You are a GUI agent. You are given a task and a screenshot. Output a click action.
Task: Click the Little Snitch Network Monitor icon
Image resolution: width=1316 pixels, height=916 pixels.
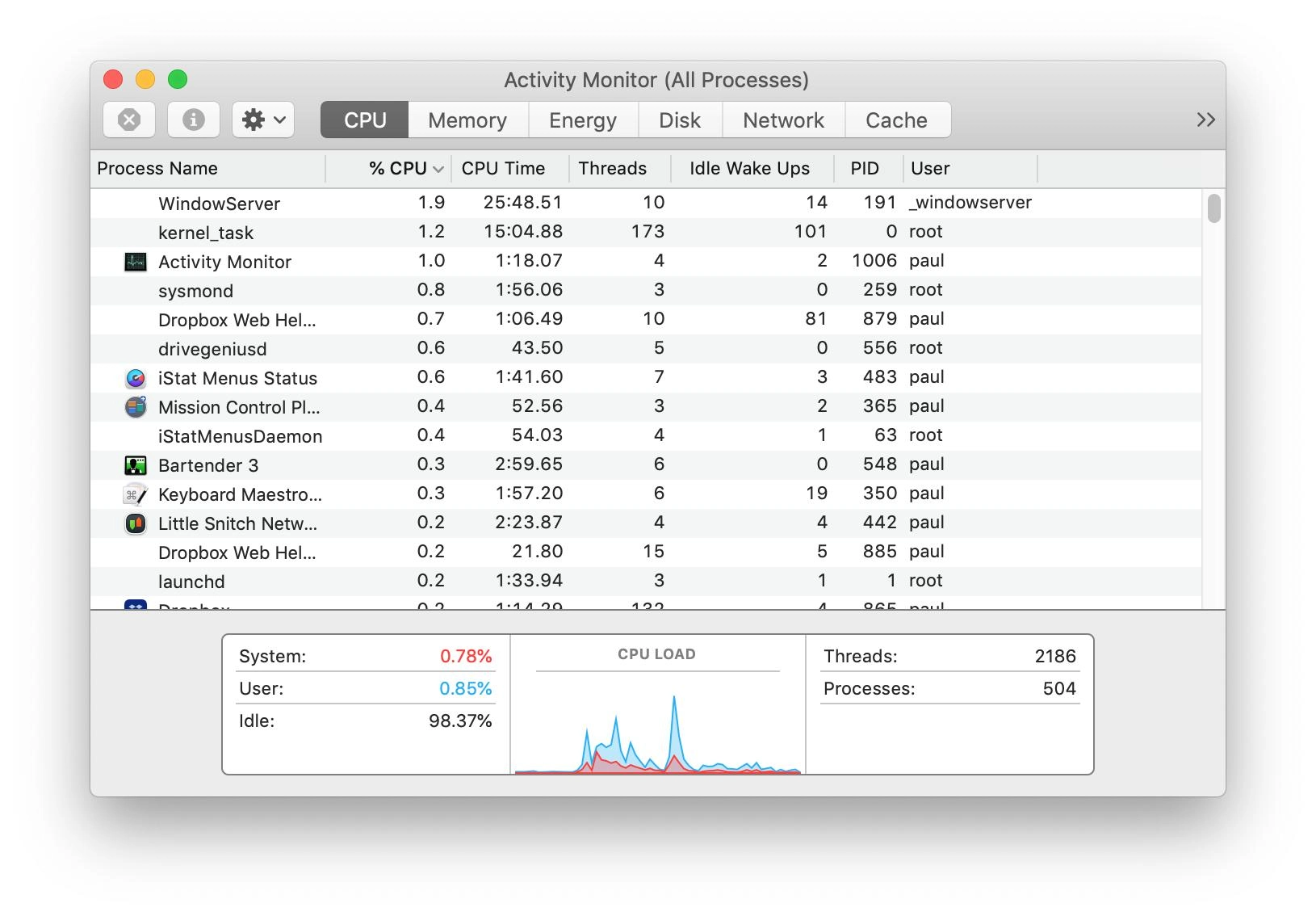[x=135, y=523]
